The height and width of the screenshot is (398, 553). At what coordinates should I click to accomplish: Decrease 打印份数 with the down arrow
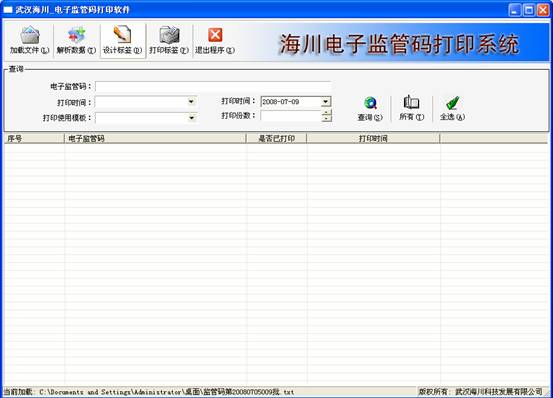pyautogui.click(x=327, y=118)
